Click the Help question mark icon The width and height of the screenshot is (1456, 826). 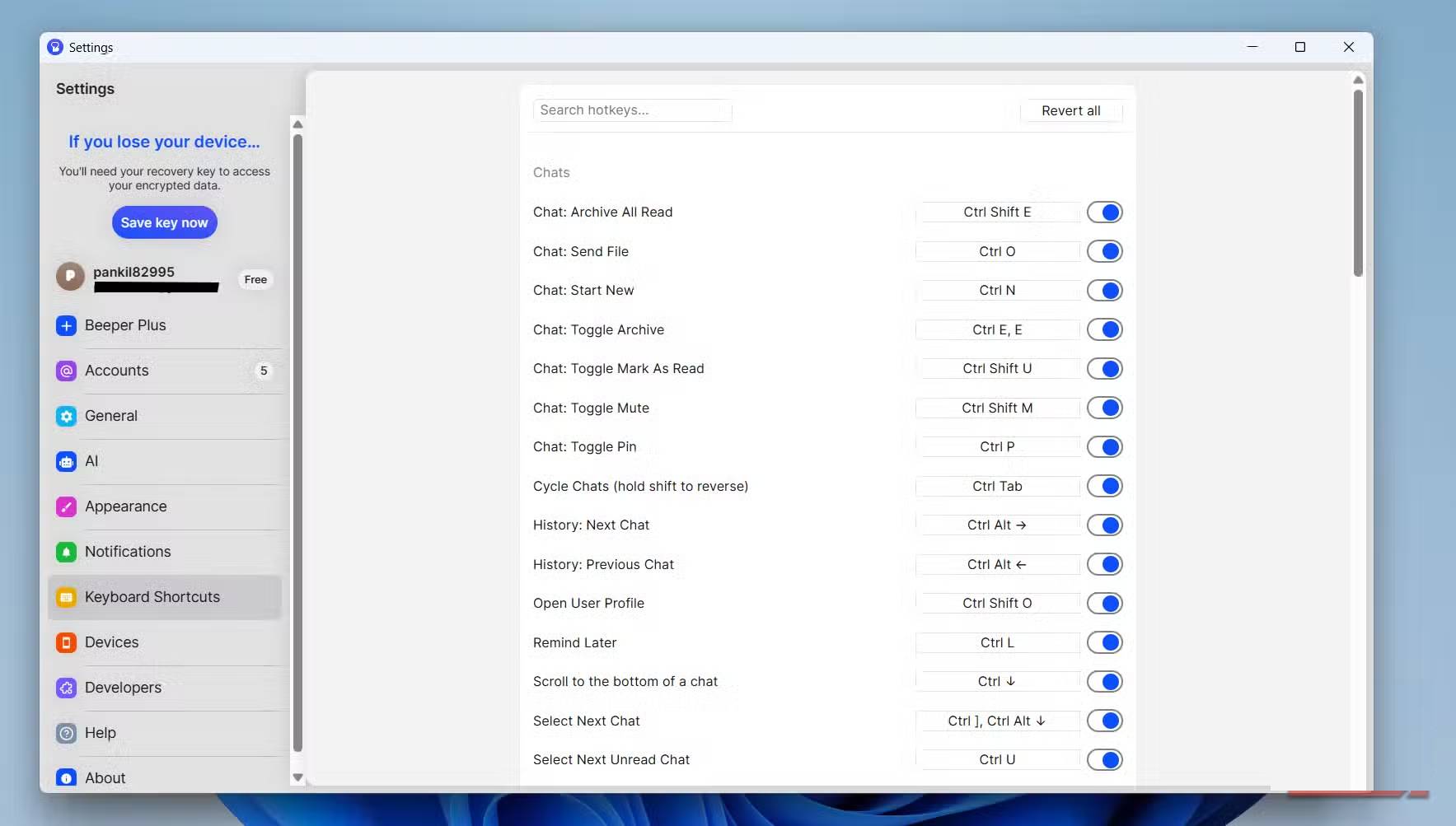(x=66, y=733)
